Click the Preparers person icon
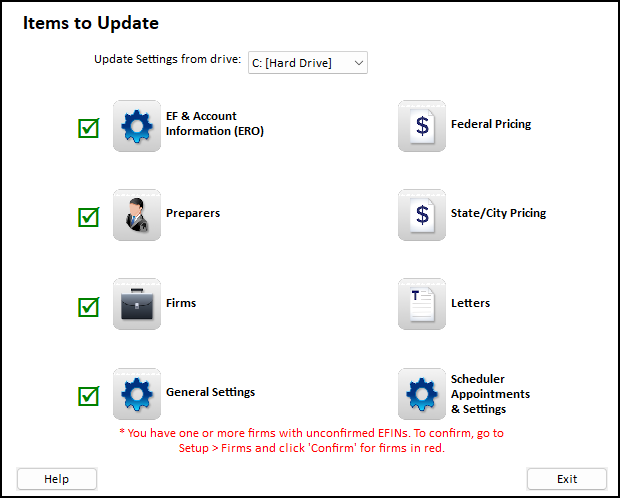The image size is (620, 498). pyautogui.click(x=137, y=215)
